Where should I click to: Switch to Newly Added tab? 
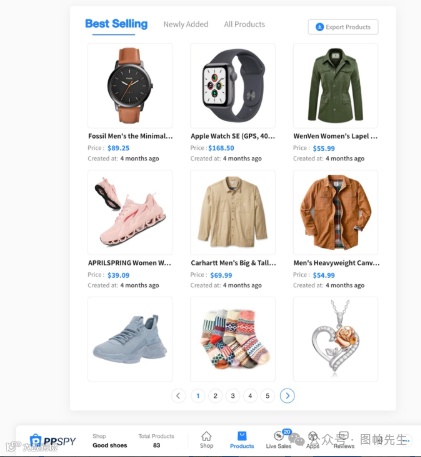tap(186, 24)
